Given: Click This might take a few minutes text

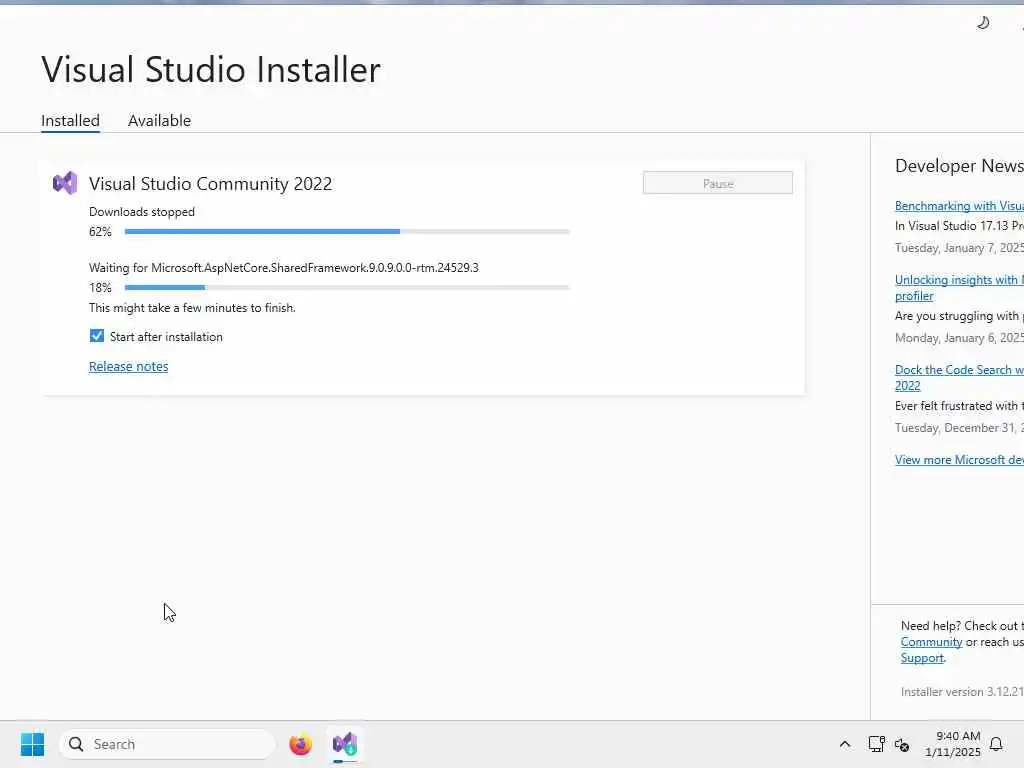Looking at the screenshot, I should tap(192, 308).
